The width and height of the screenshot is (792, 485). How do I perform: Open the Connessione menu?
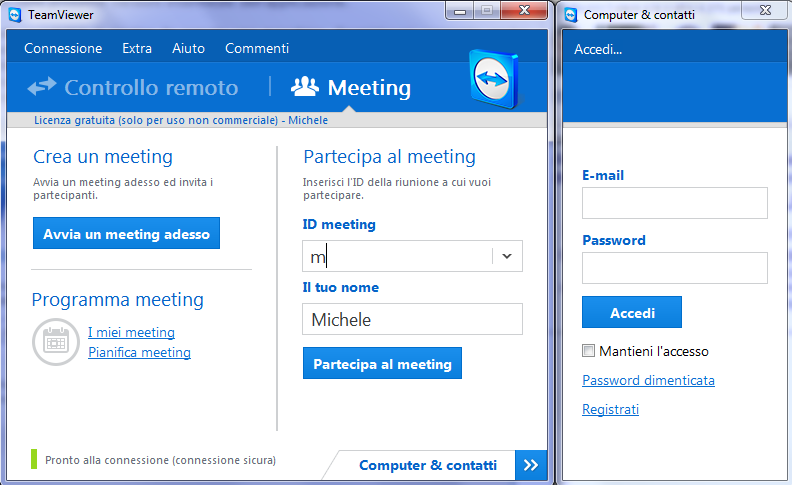pyautogui.click(x=63, y=48)
